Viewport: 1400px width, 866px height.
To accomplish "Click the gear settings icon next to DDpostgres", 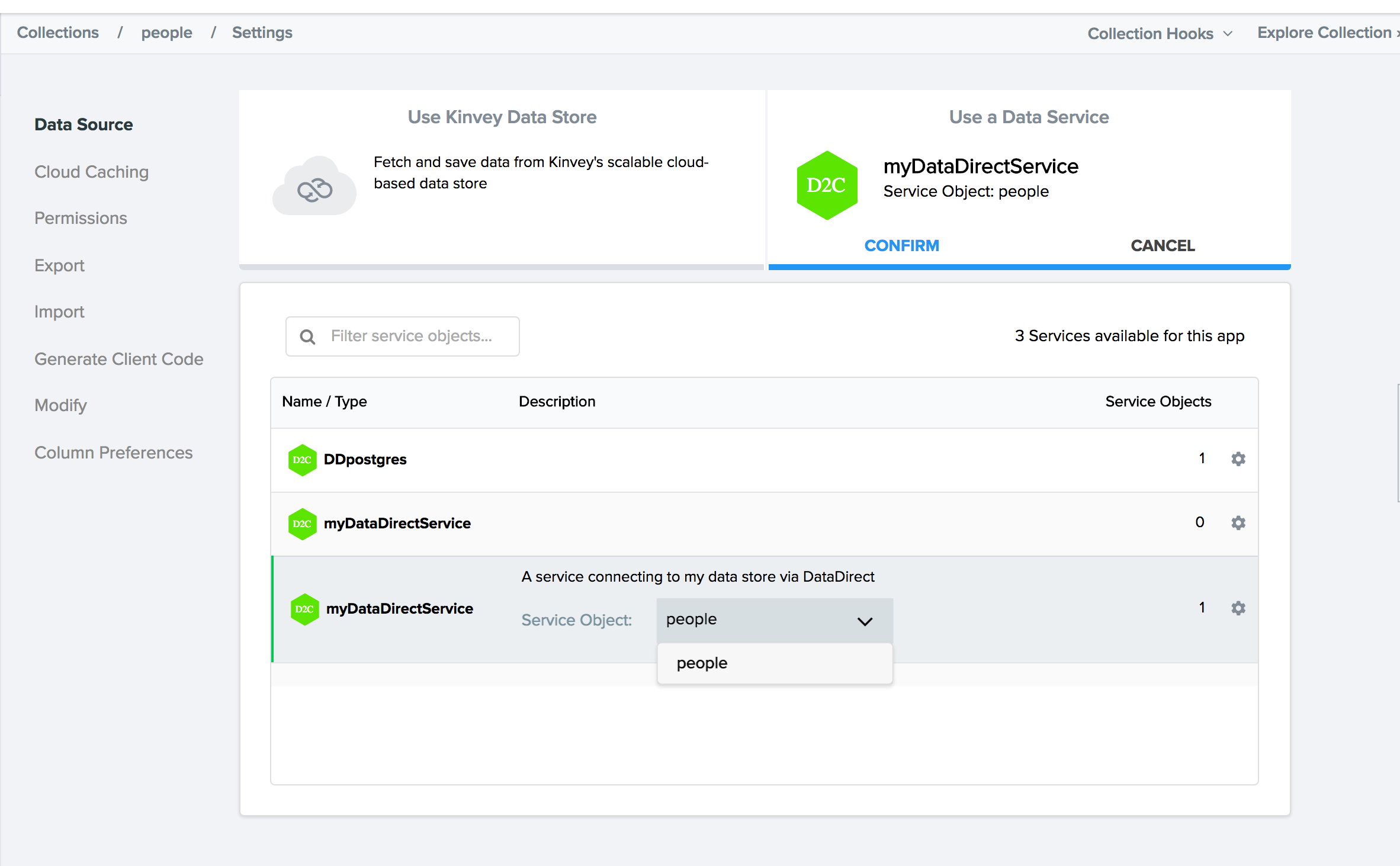I will pyautogui.click(x=1238, y=459).
